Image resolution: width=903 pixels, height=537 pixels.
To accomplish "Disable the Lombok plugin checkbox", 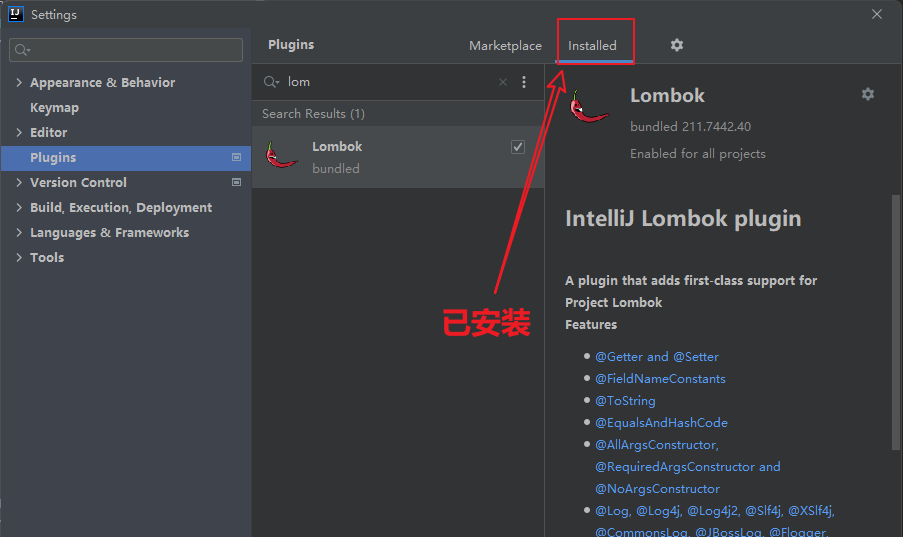I will [518, 147].
